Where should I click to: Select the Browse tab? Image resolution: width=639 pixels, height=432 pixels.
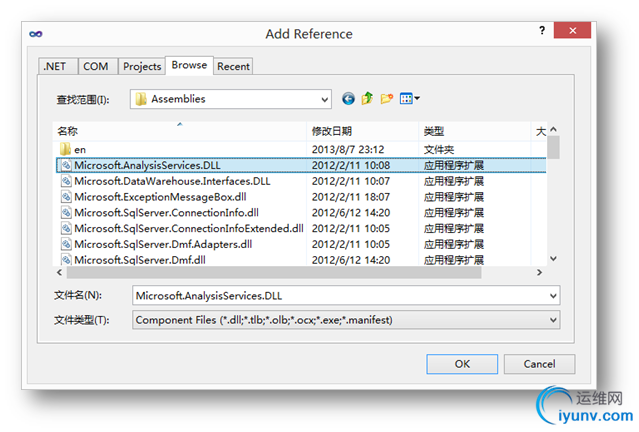coord(189,65)
